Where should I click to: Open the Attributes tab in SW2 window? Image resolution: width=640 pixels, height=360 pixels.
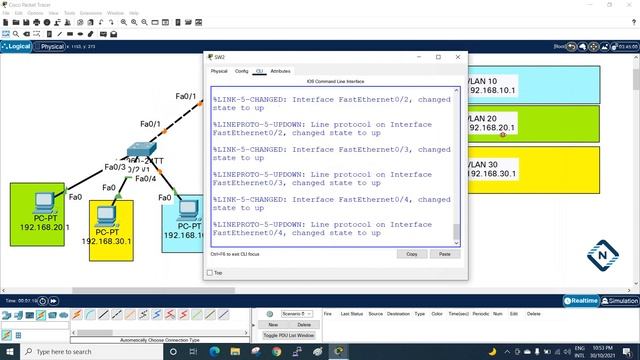(x=281, y=71)
